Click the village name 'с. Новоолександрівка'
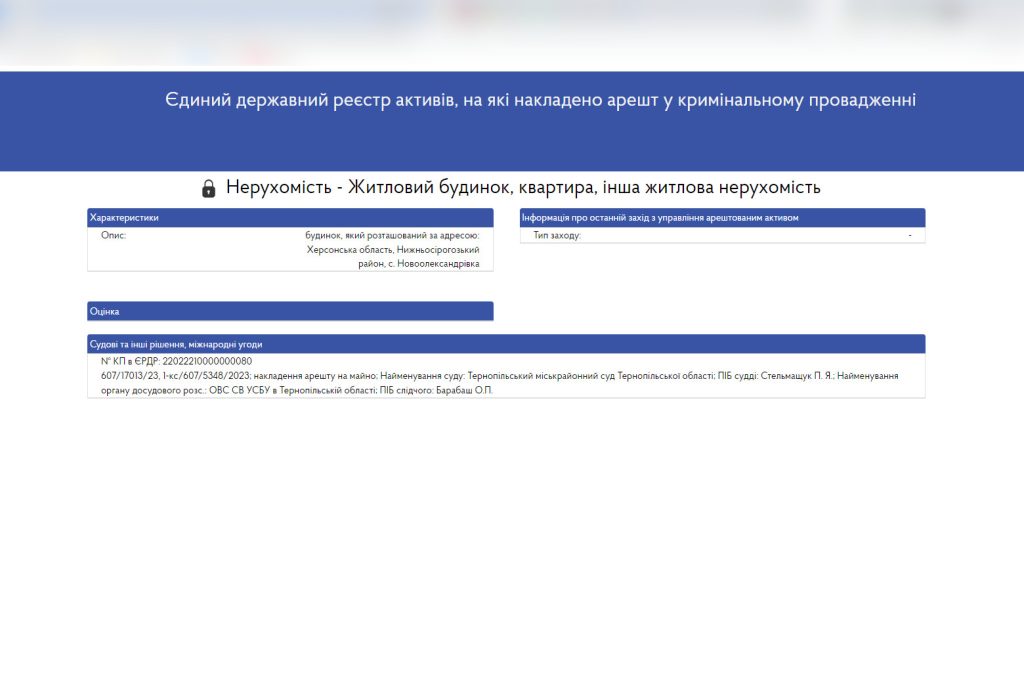This screenshot has width=1024, height=683. point(432,264)
